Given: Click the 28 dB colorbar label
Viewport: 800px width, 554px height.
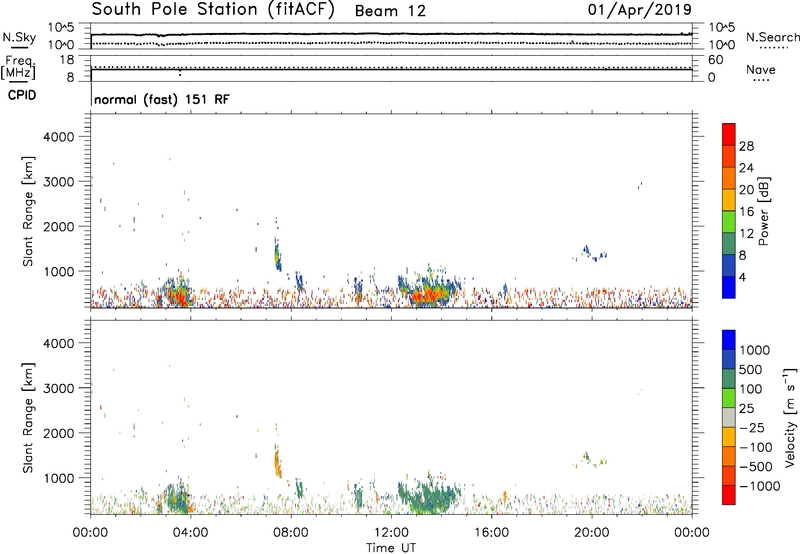Looking at the screenshot, I should point(746,146).
